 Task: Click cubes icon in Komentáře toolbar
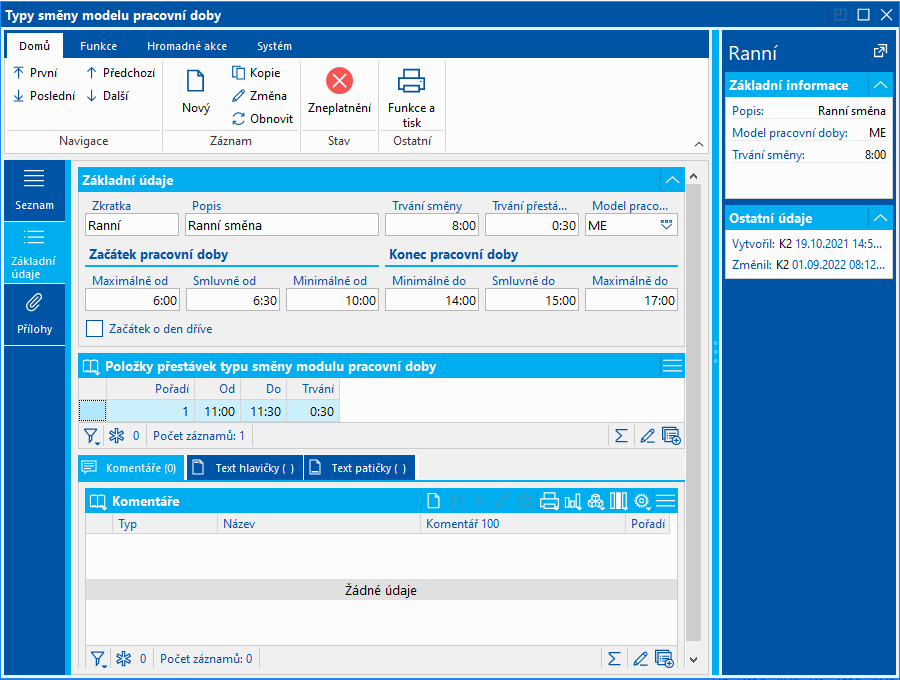point(596,501)
